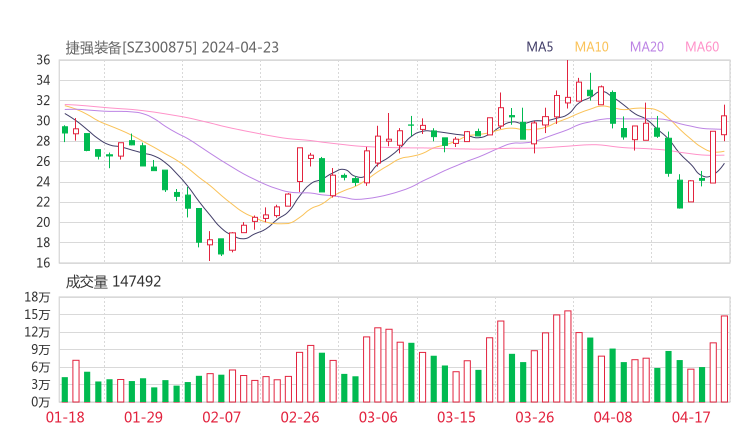Click the 02-07 date axis label
Viewport: 740px width, 440px height.
tap(221, 417)
